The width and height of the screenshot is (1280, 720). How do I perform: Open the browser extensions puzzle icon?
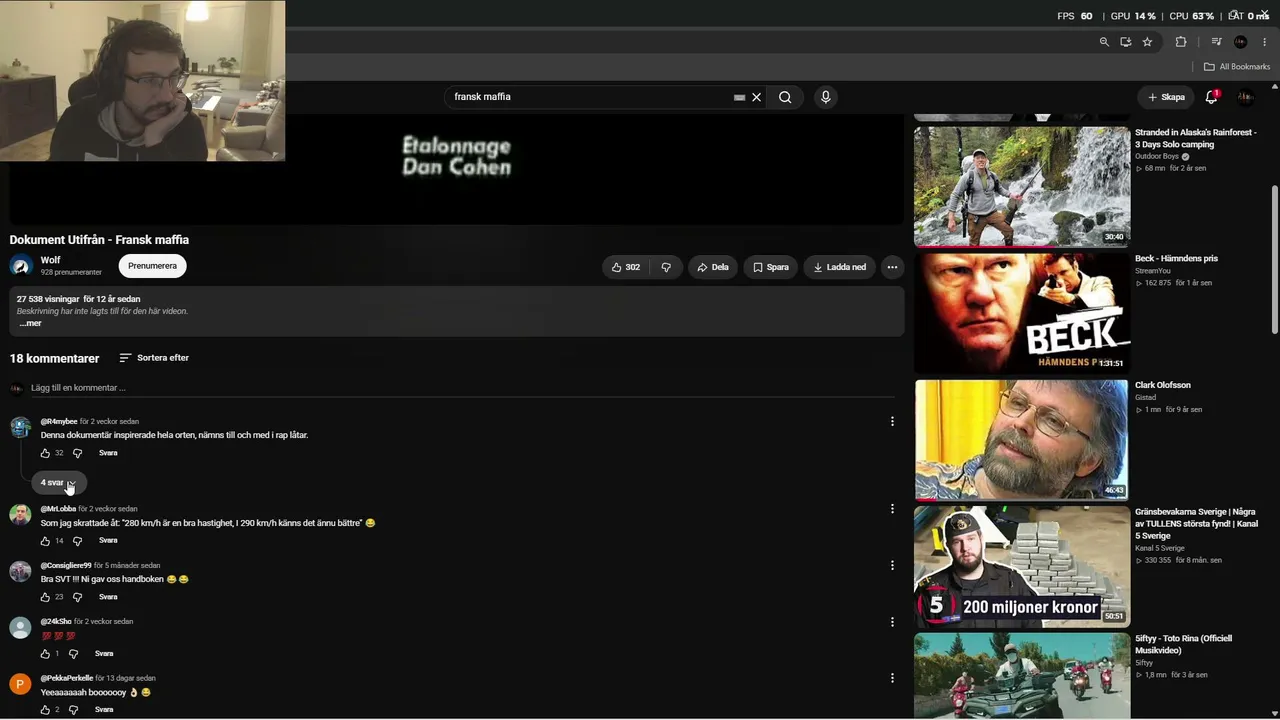pyautogui.click(x=1181, y=42)
